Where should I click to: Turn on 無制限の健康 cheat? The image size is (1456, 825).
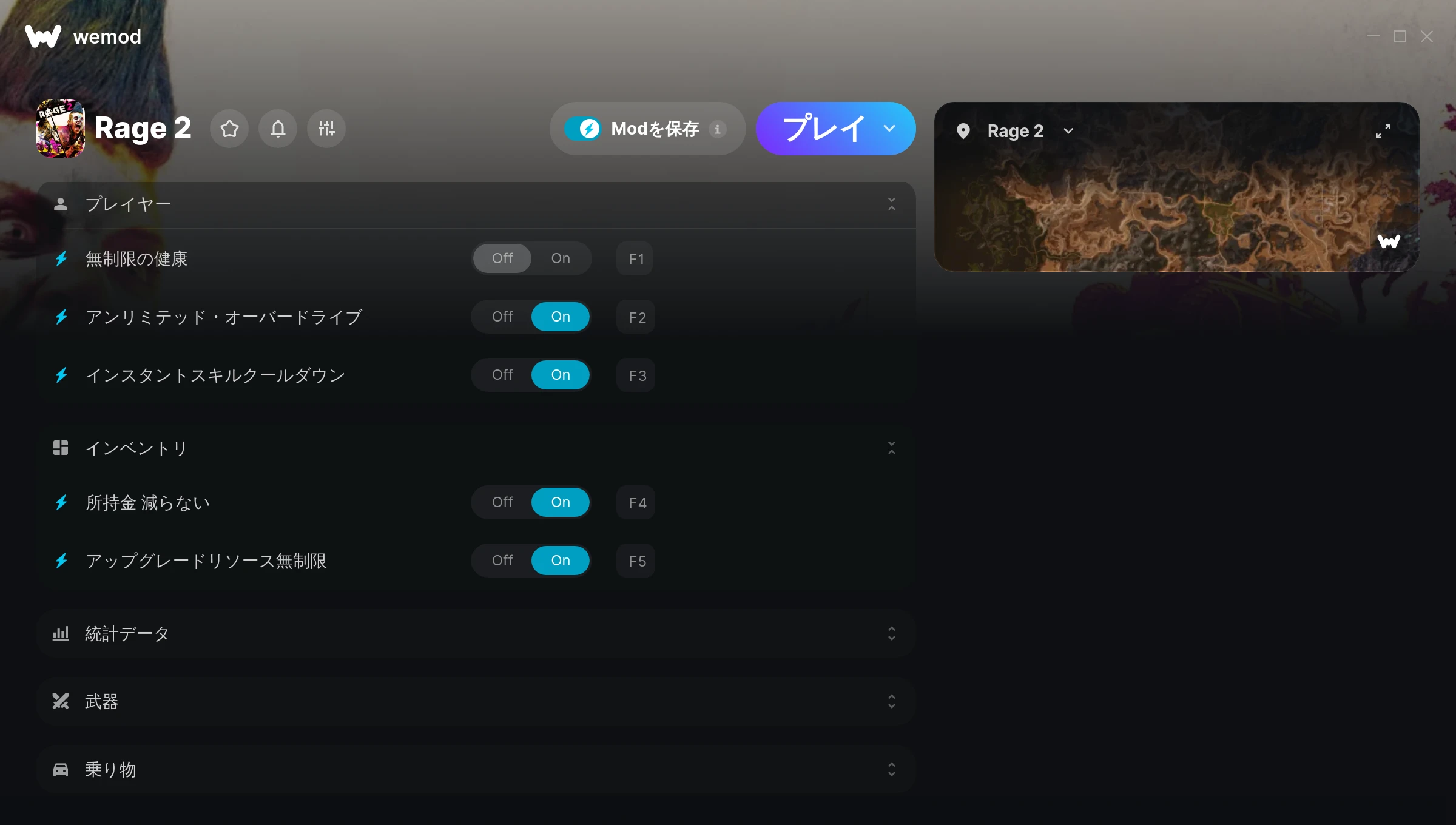coord(561,258)
